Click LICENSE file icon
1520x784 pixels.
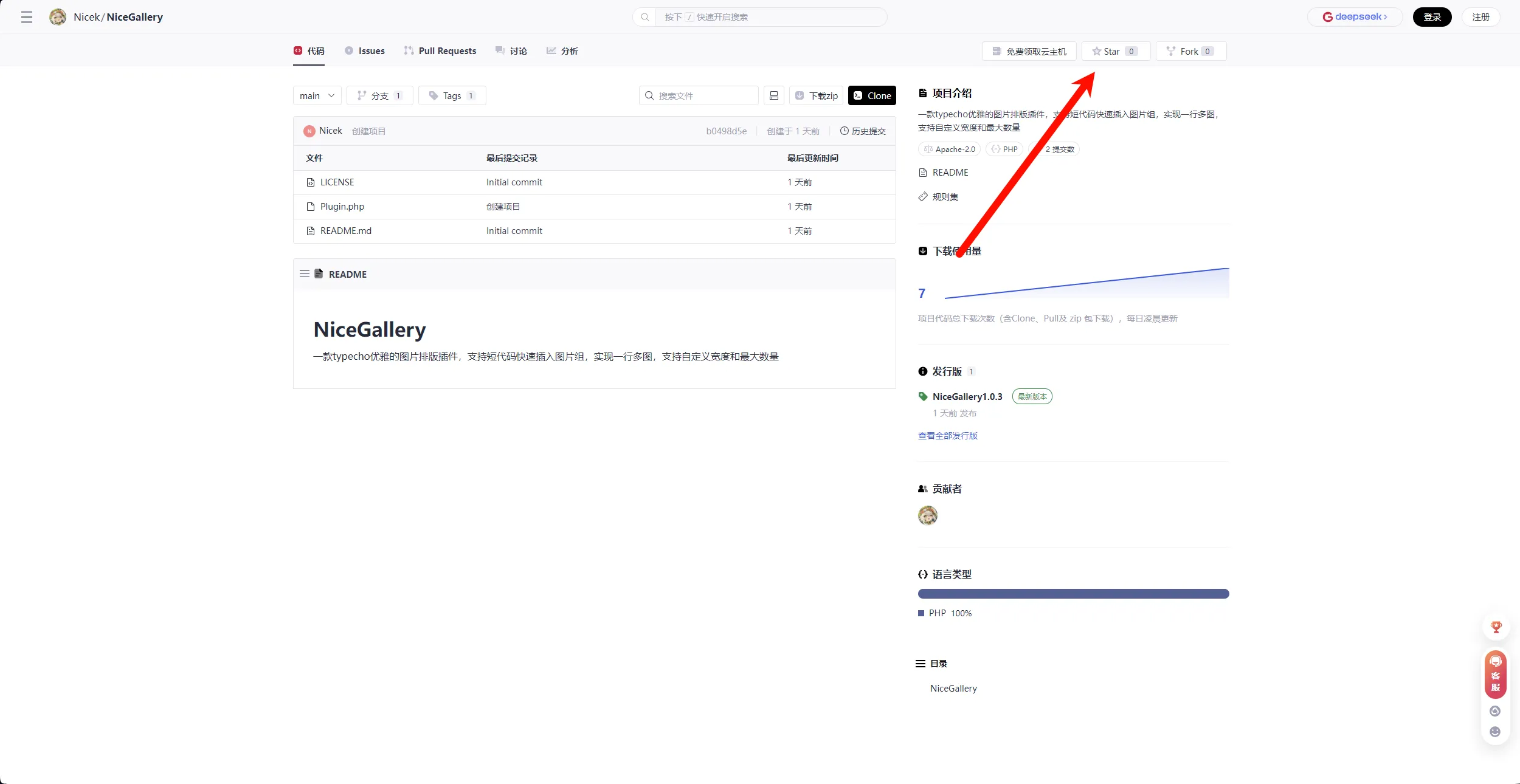click(311, 182)
